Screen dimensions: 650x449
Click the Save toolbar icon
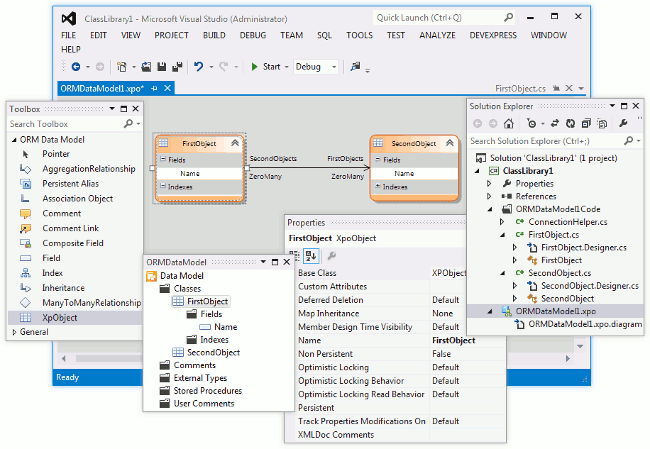tap(162, 66)
